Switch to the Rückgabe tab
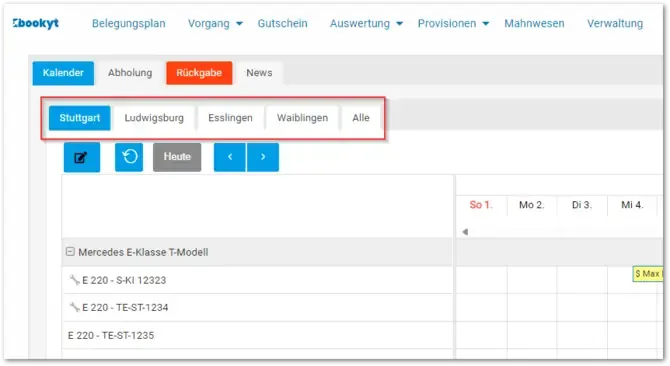 pos(199,73)
